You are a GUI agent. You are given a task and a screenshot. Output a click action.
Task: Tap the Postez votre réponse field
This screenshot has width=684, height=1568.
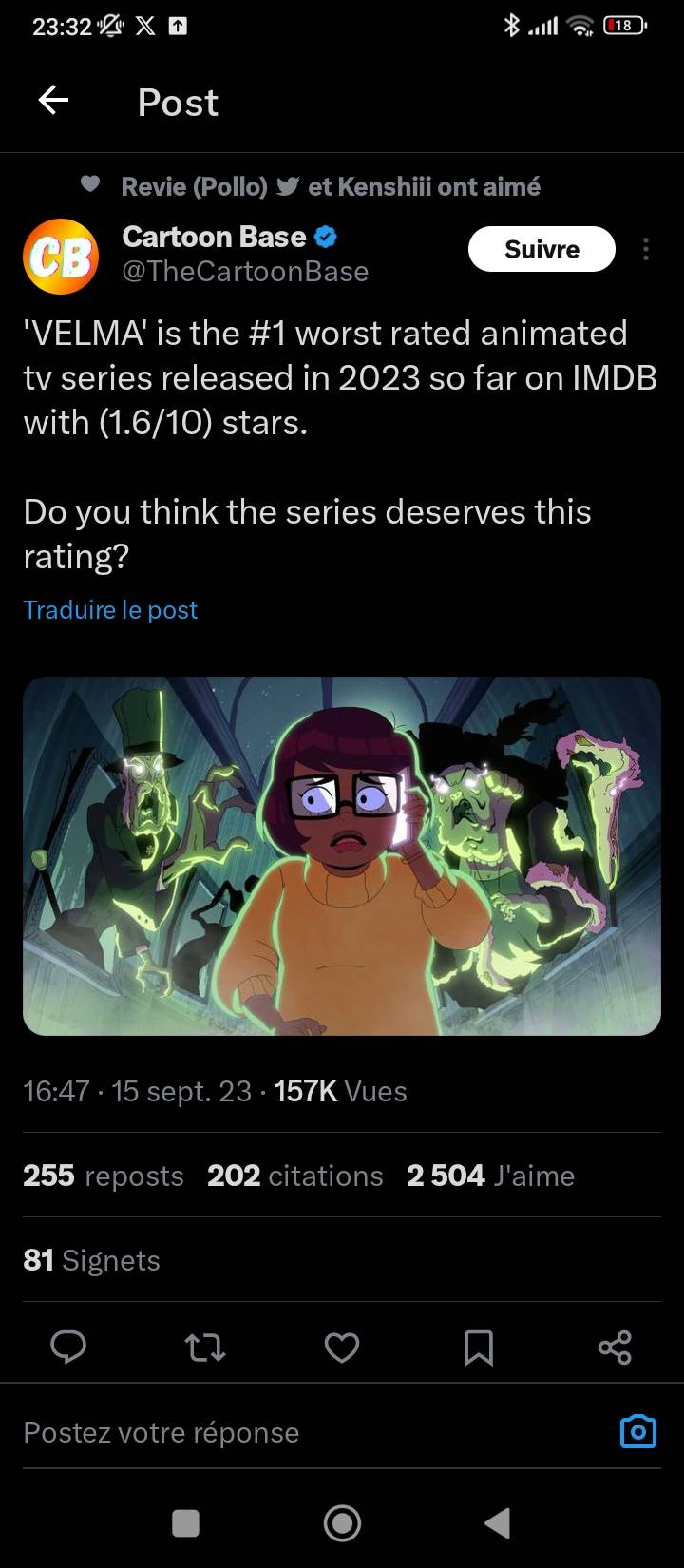click(x=313, y=1432)
